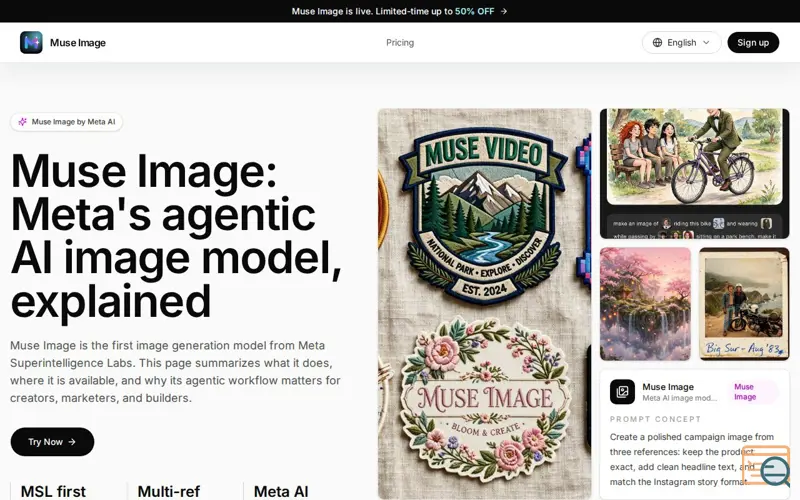The width and height of the screenshot is (800, 500).
Task: Click the arrow in the promo banner
Action: pyautogui.click(x=504, y=11)
